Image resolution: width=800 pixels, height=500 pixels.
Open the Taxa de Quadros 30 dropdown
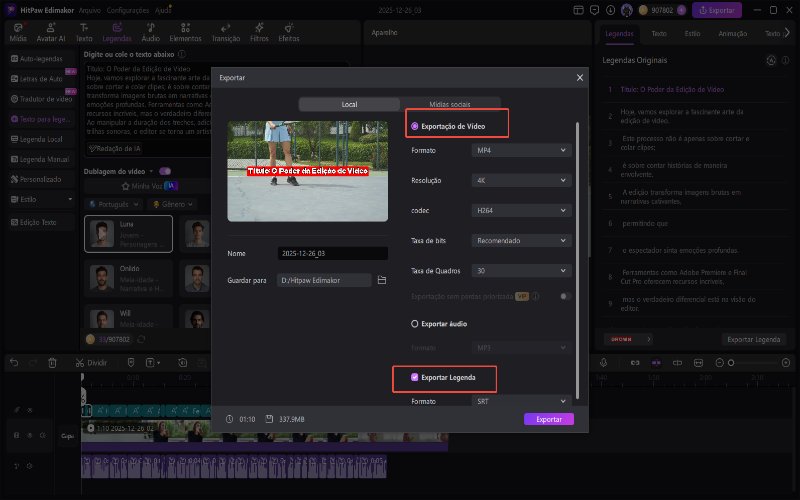tap(521, 271)
